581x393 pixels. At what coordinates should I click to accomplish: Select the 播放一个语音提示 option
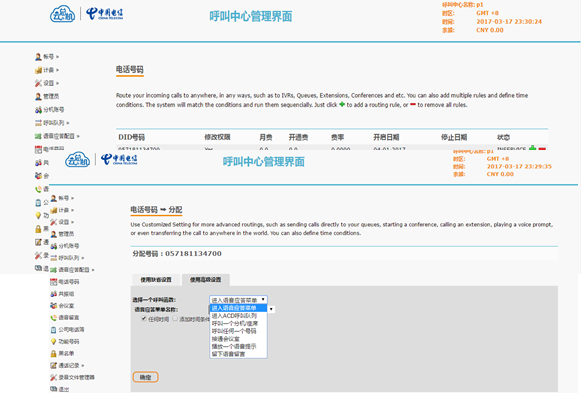238,346
